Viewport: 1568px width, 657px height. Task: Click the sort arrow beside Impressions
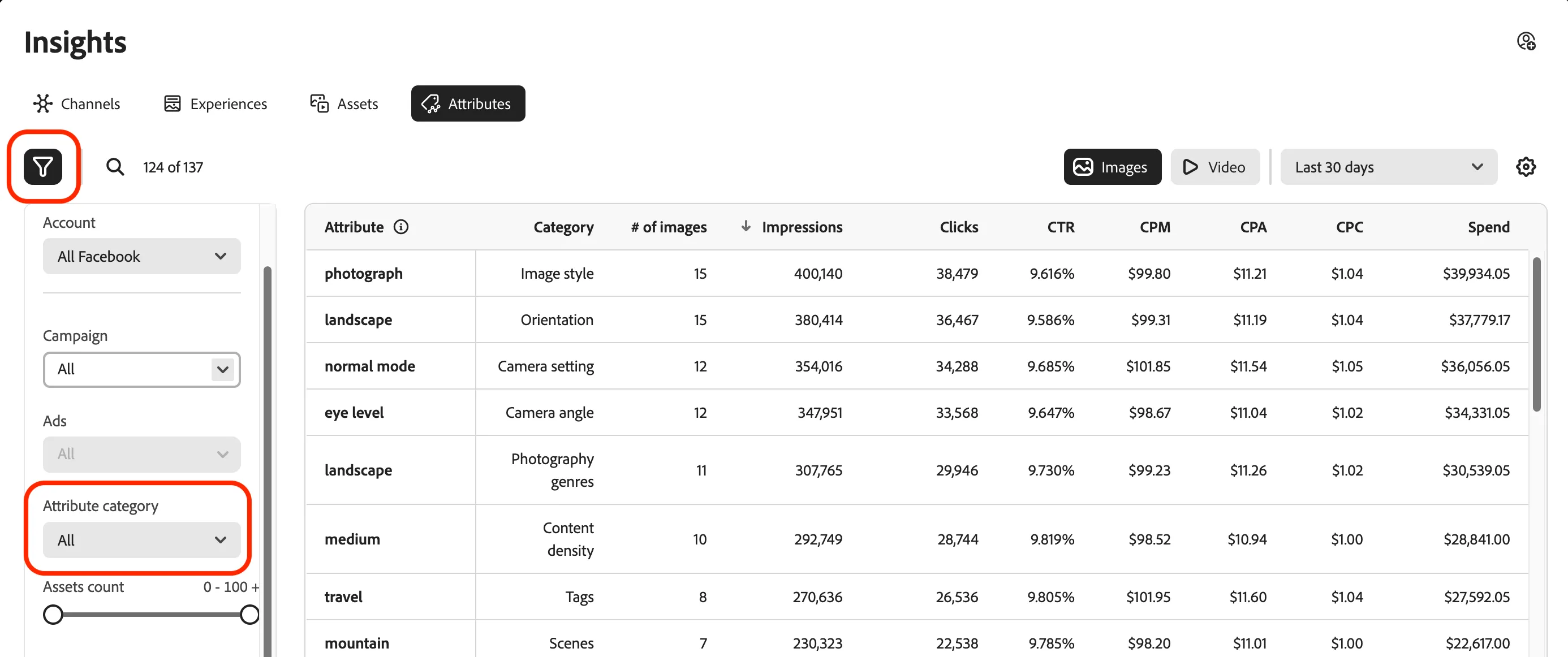pos(746,226)
